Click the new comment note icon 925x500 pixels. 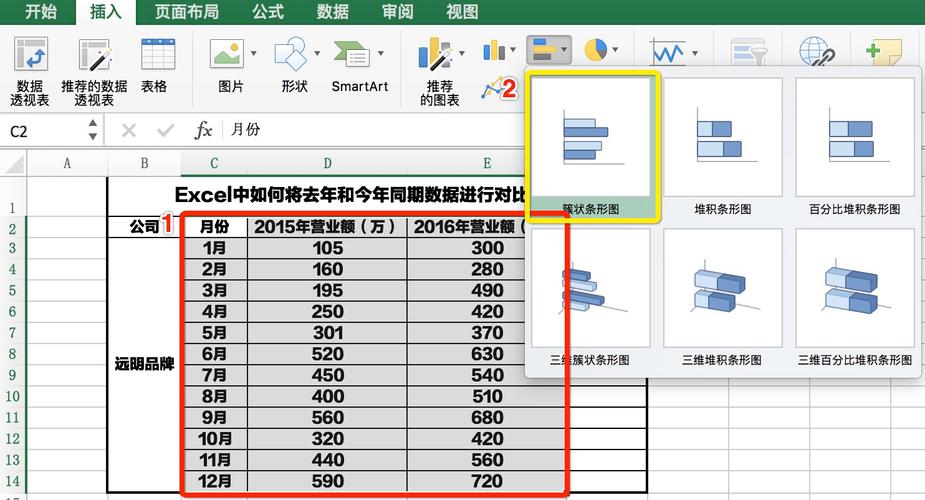[x=884, y=52]
